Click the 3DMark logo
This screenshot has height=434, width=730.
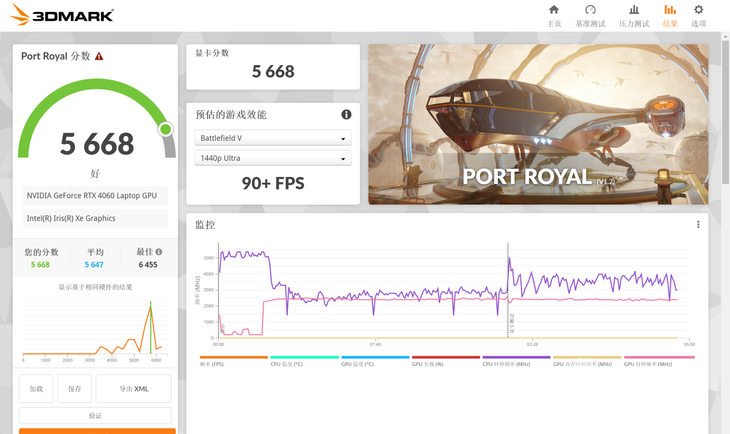[61, 15]
